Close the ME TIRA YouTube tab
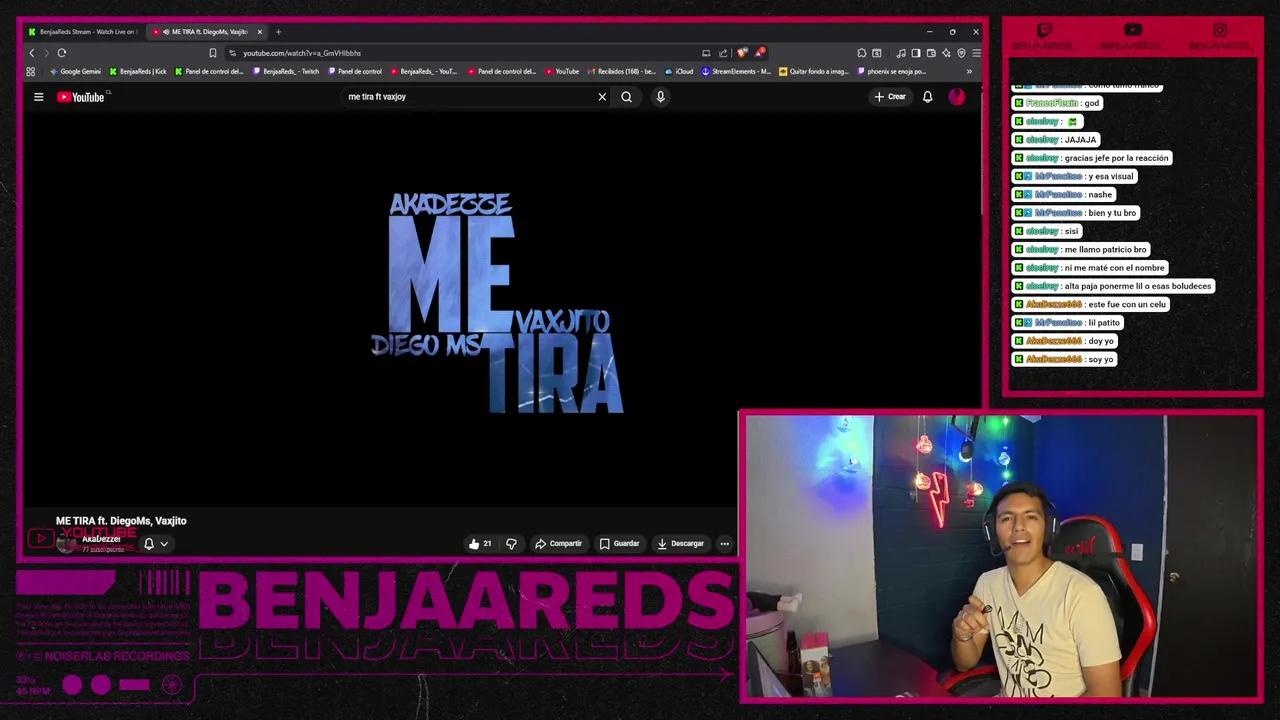This screenshot has width=1280, height=720. point(259,32)
